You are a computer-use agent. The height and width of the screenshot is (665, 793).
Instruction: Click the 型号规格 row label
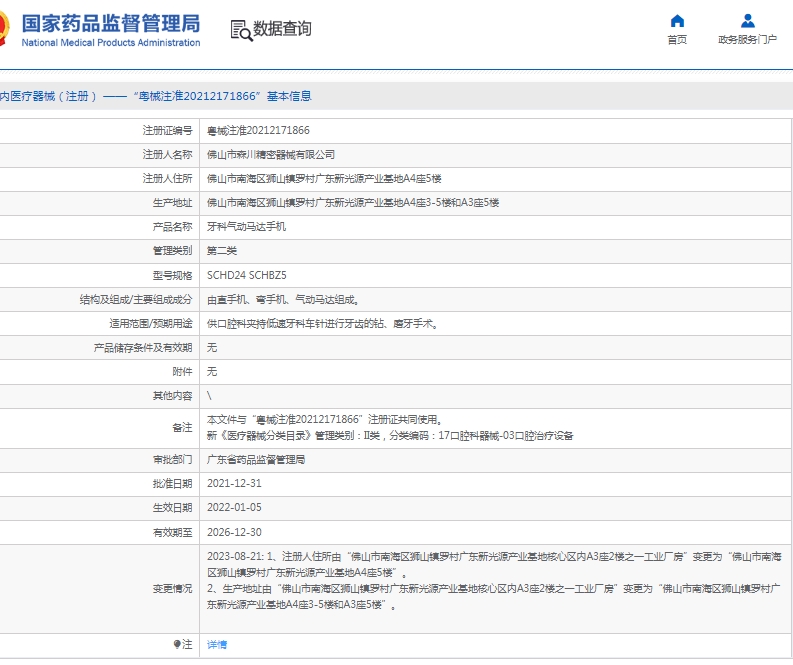[x=172, y=275]
